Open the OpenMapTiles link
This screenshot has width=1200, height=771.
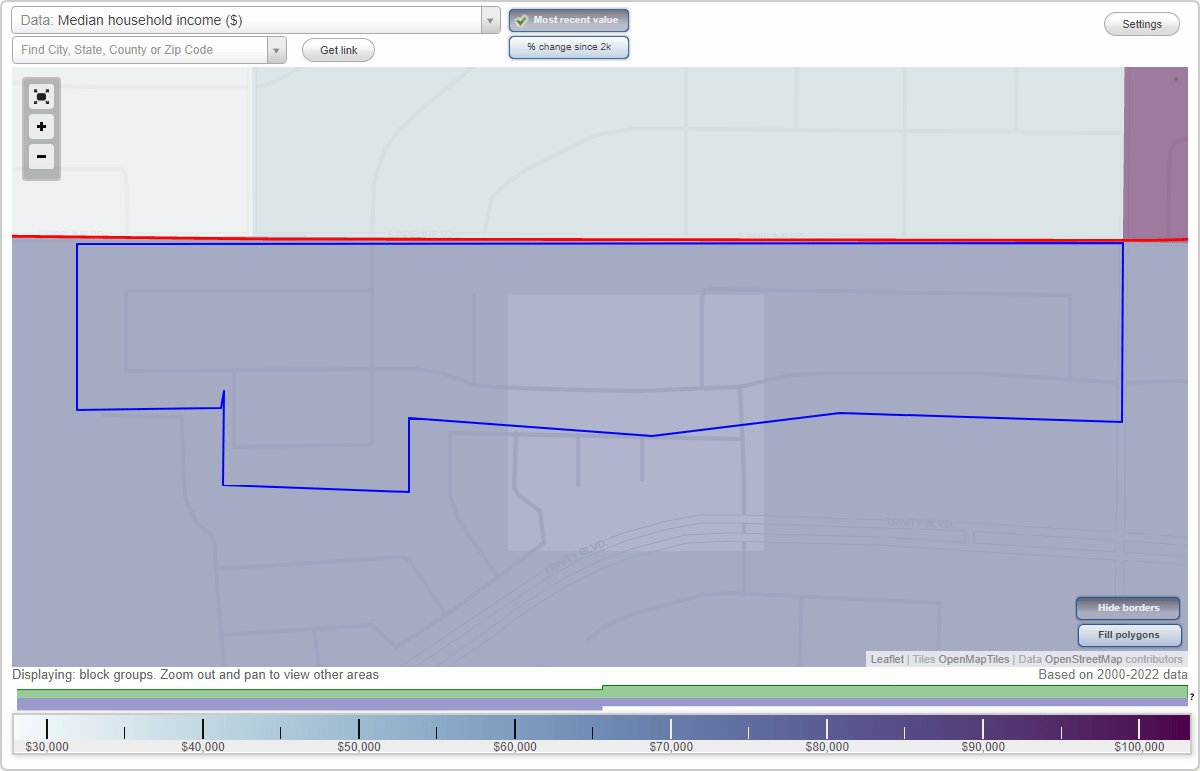click(975, 659)
